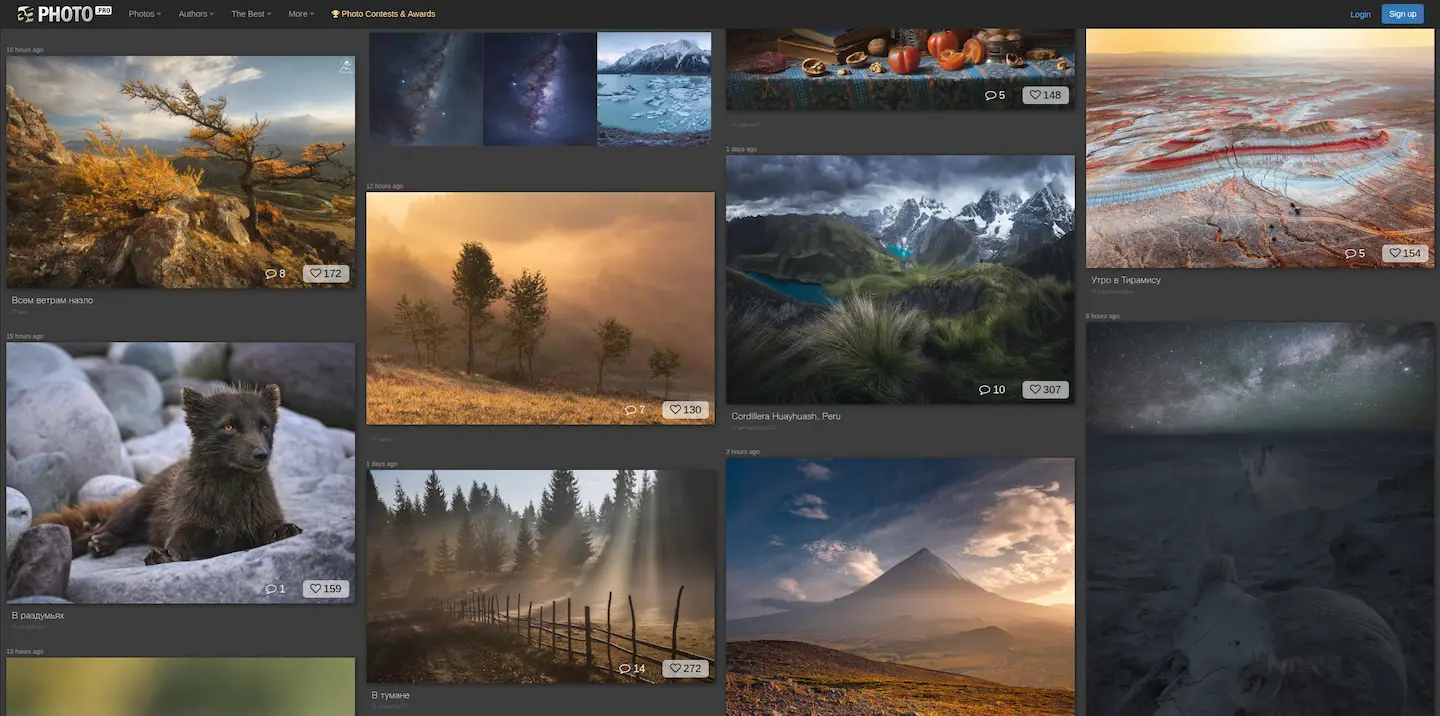This screenshot has width=1440, height=716.
Task: Open the "В тумане" photo title
Action: pyautogui.click(x=390, y=695)
